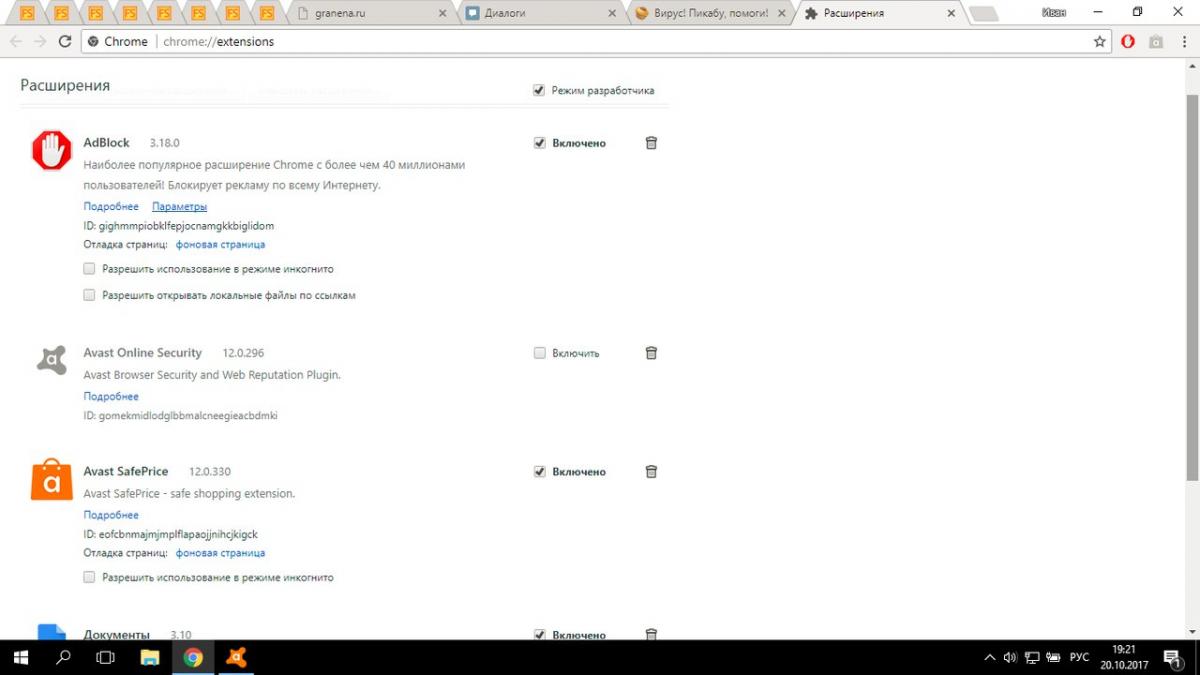The width and height of the screenshot is (1200, 675).
Task: Allow AdBlock in incognito mode
Action: click(x=90, y=269)
